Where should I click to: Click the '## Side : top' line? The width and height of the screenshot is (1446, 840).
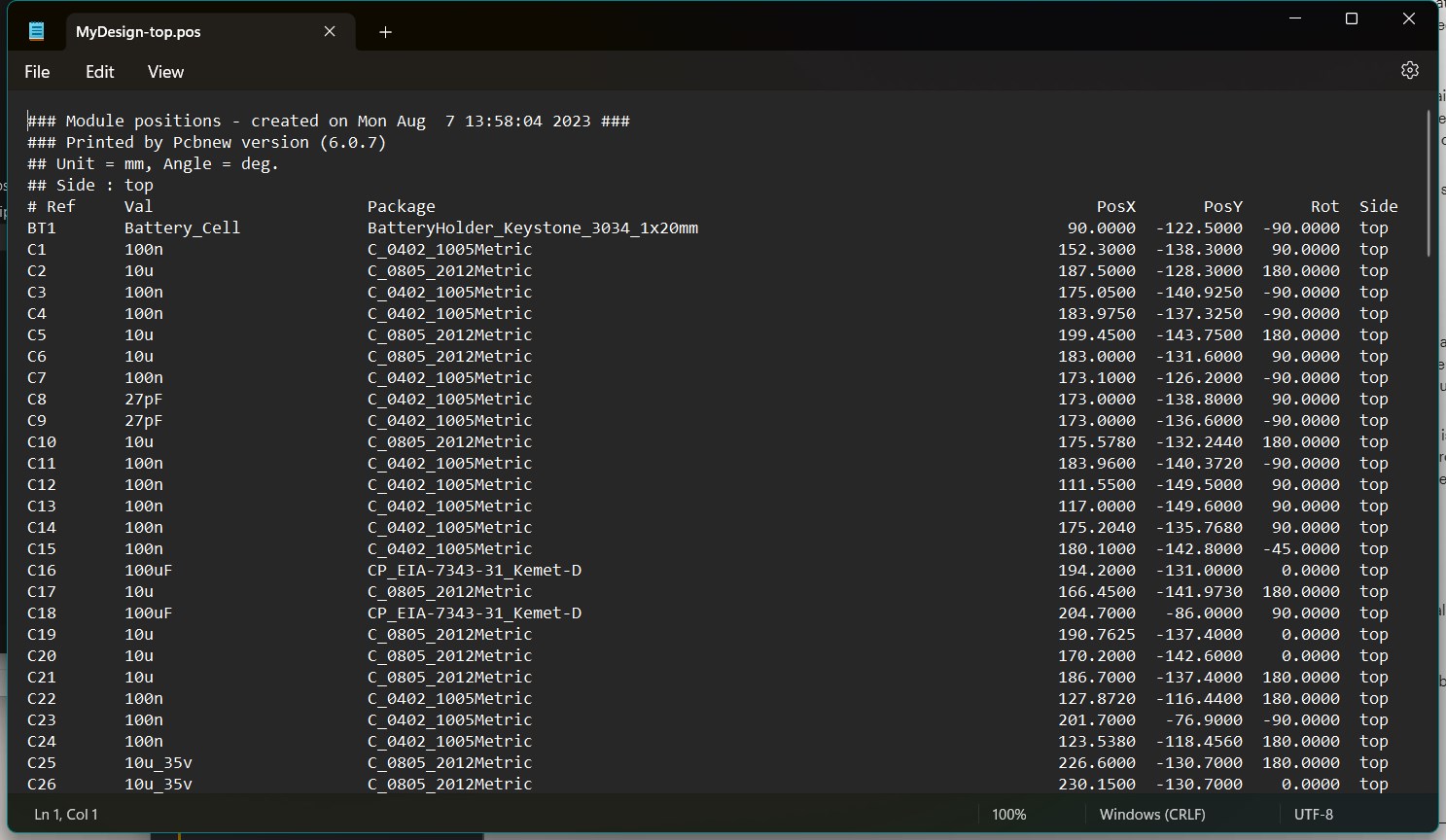(x=90, y=185)
